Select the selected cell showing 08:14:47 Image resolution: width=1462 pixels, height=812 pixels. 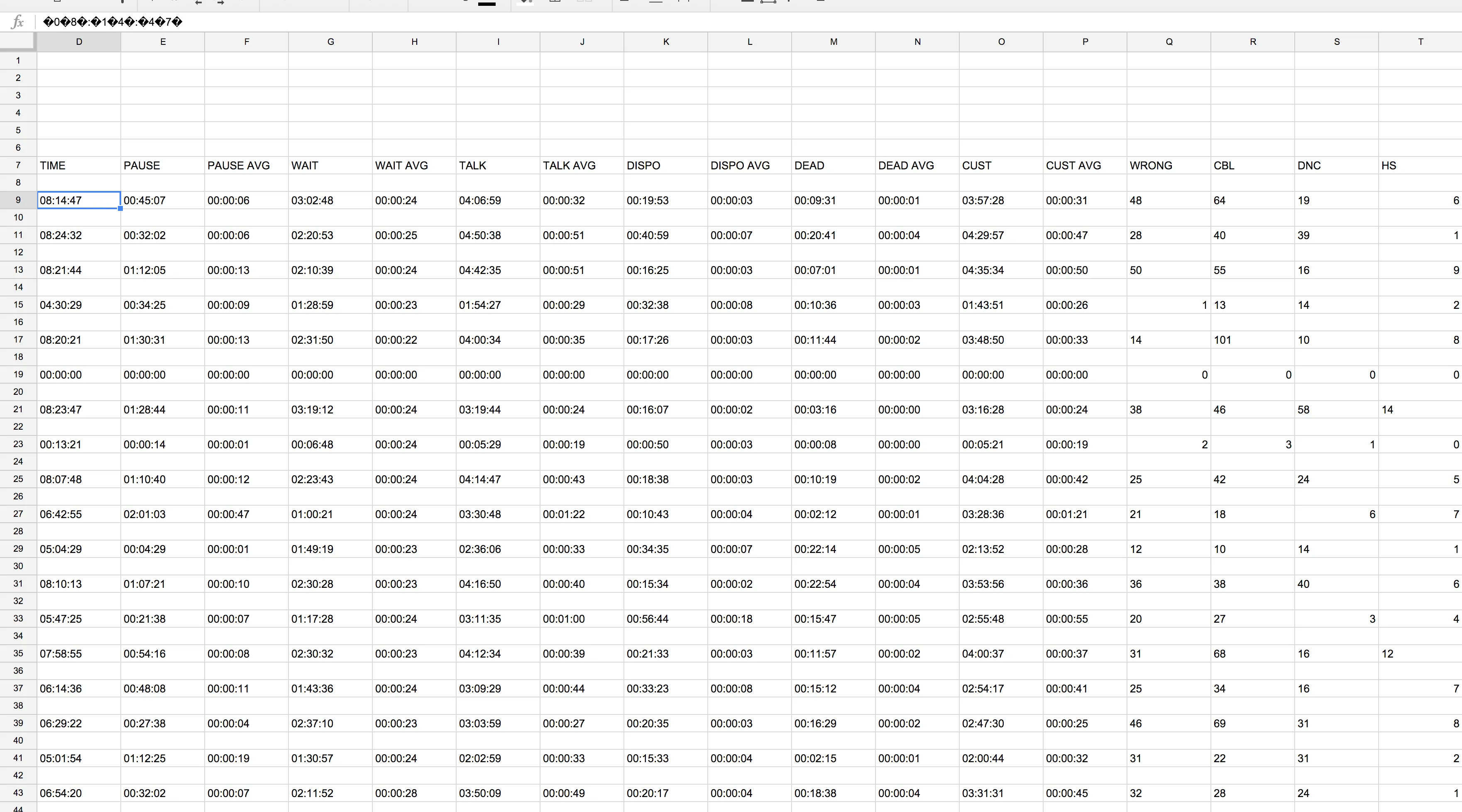click(x=79, y=201)
